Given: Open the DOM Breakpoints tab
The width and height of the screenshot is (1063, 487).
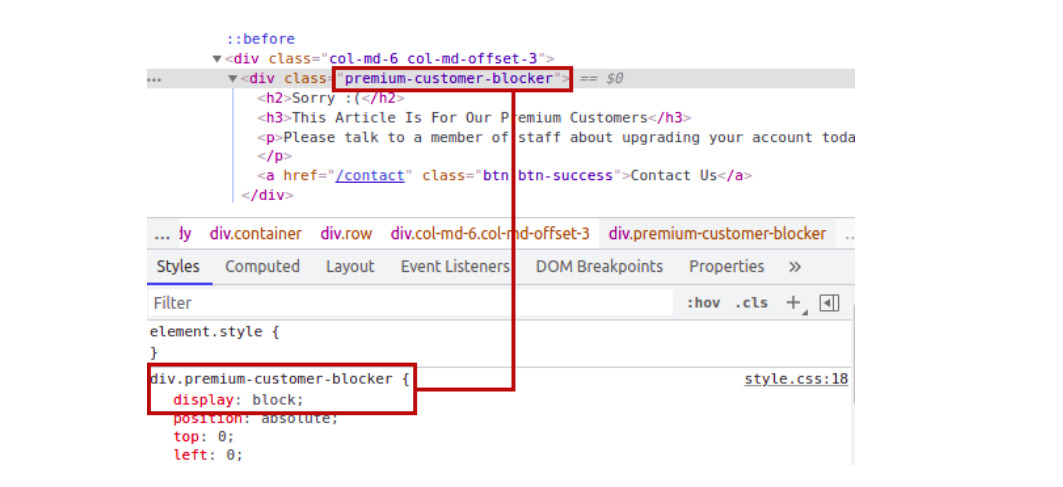Looking at the screenshot, I should point(599,267).
